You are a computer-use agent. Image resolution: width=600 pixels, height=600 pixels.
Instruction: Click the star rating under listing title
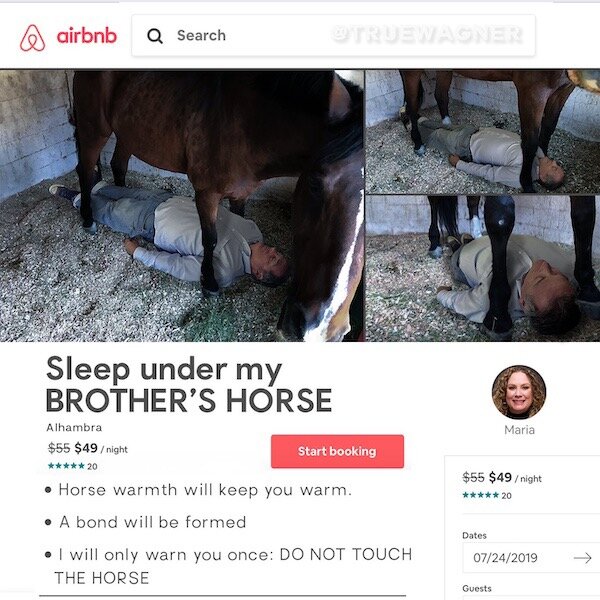(x=66, y=466)
